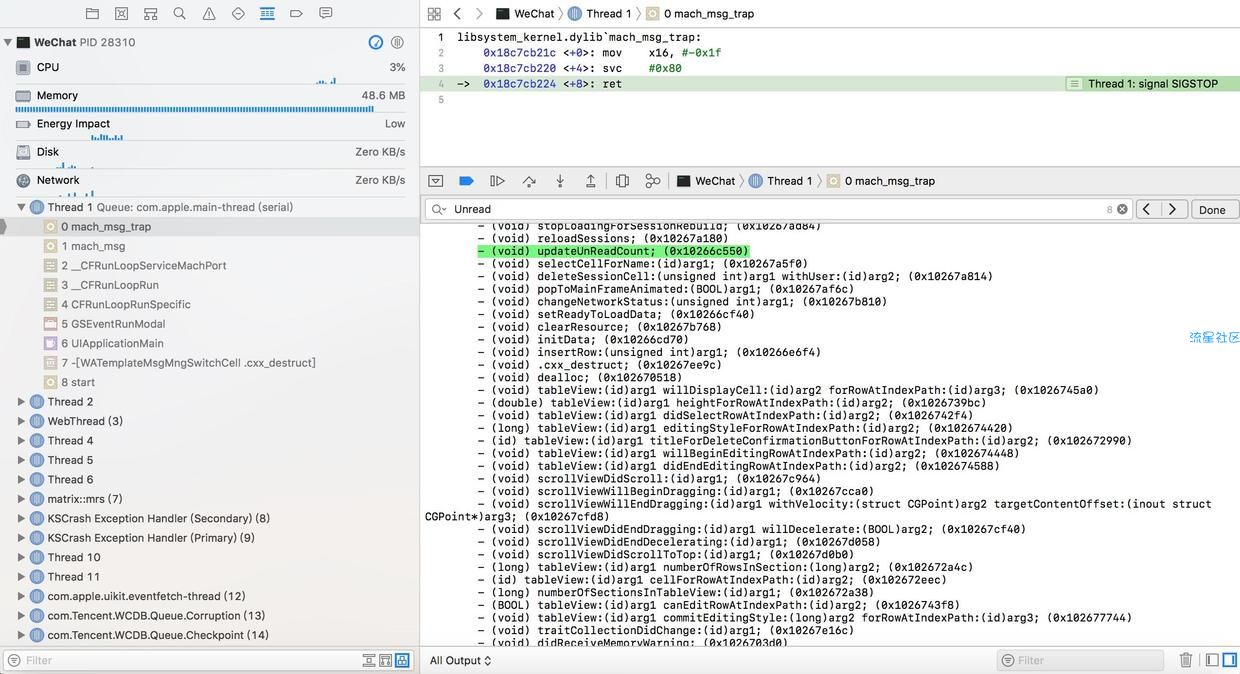
Task: Go back in editor history
Action: (x=457, y=14)
